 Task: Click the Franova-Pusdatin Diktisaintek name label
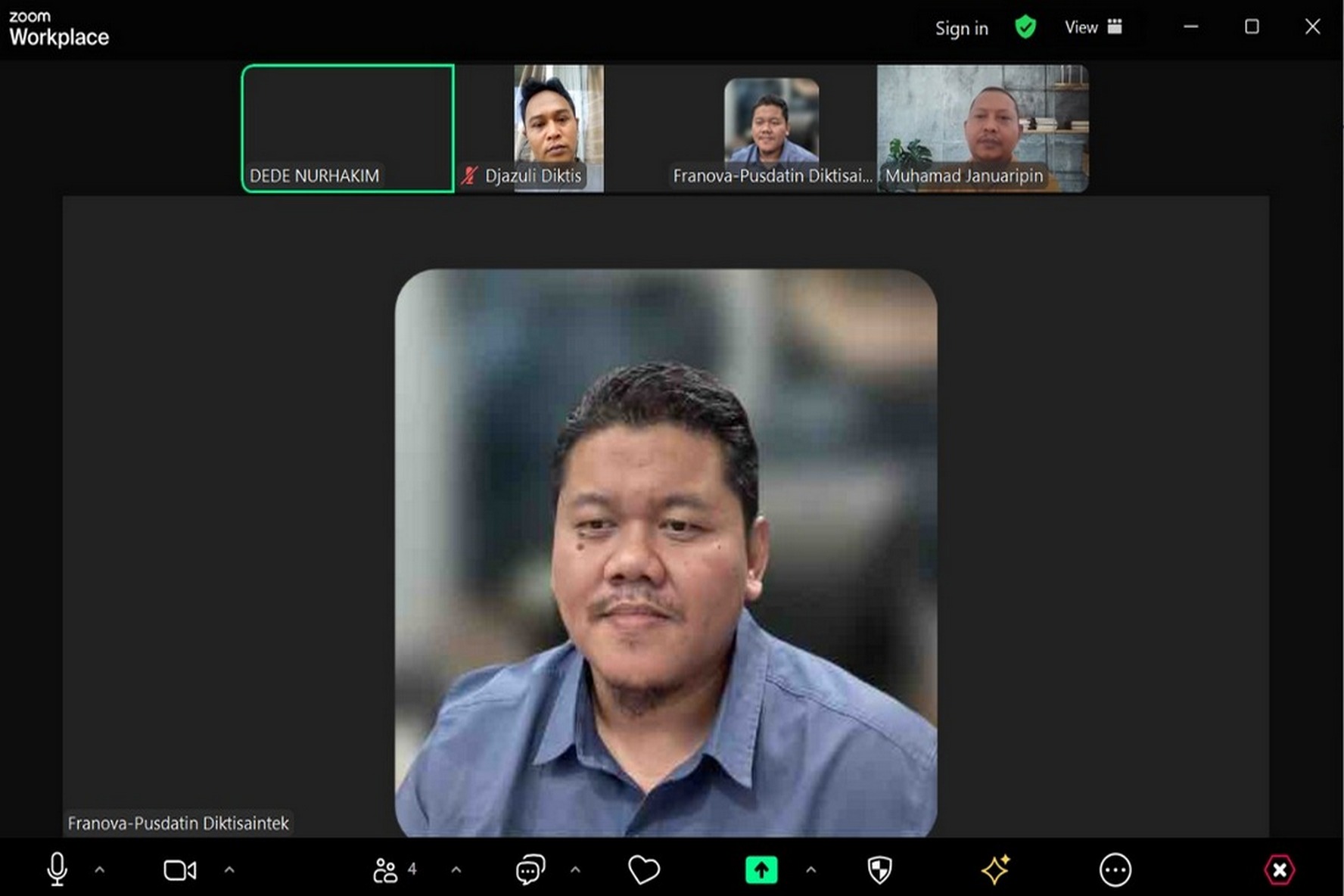click(178, 823)
